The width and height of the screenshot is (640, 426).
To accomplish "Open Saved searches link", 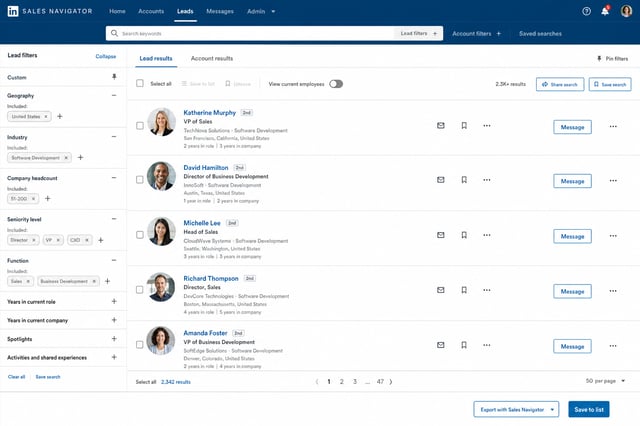I will (540, 33).
